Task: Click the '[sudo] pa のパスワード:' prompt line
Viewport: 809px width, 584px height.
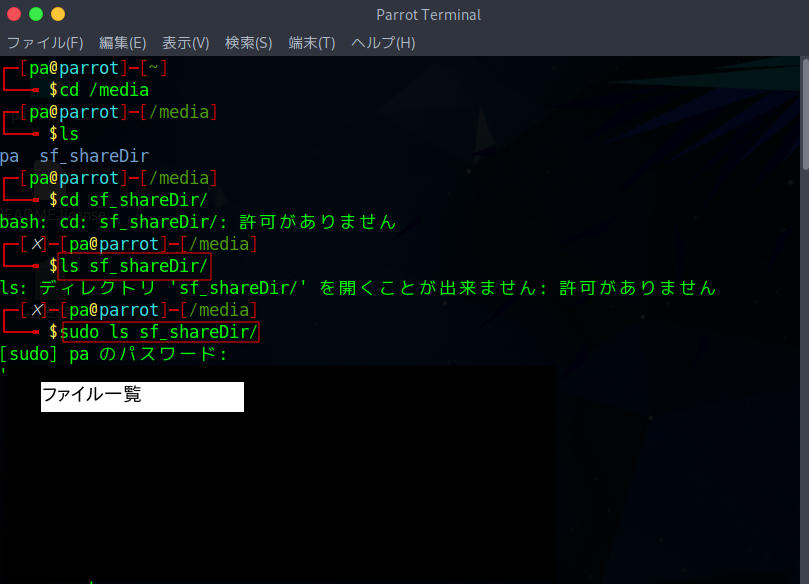Action: 114,354
